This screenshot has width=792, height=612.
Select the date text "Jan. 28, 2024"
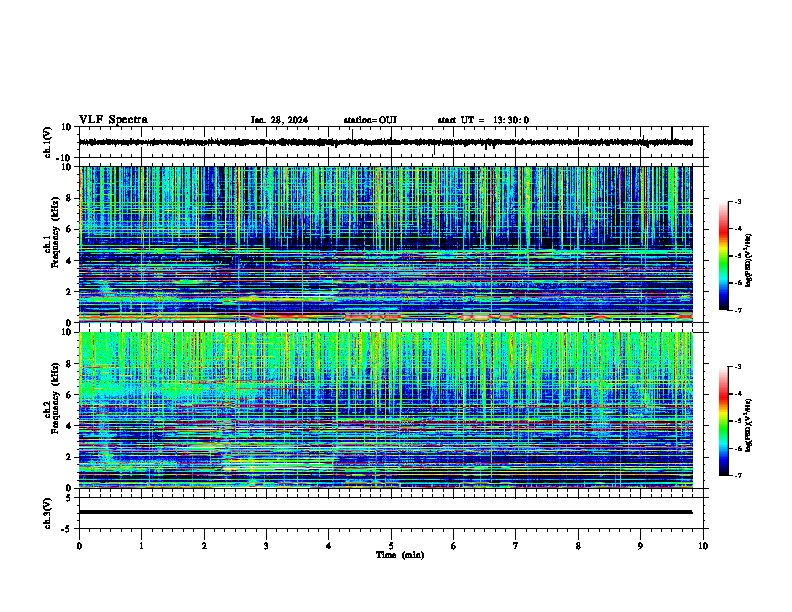pos(279,120)
